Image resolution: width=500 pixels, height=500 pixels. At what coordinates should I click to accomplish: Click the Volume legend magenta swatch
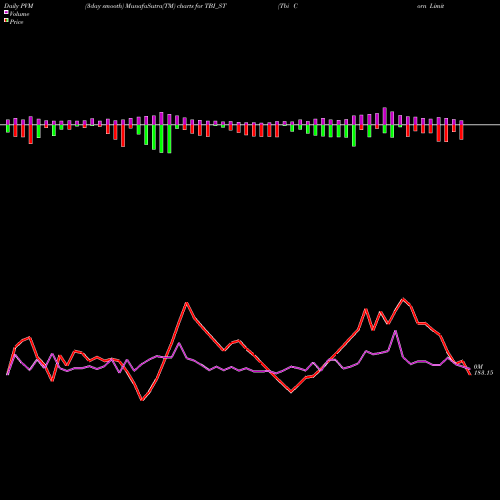tap(6, 12)
